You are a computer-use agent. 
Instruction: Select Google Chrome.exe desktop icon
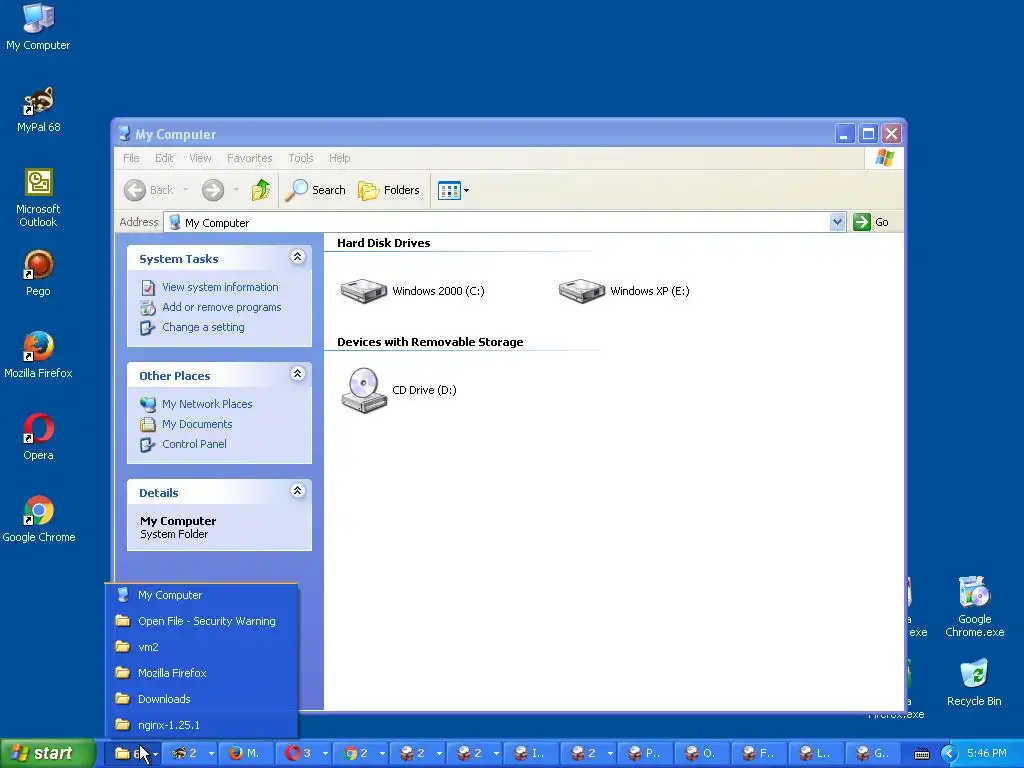point(974,607)
